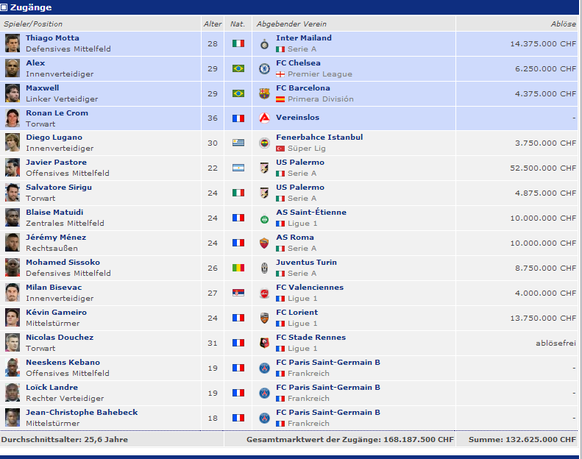
Task: Open the Alex player link
Action: tap(35, 63)
